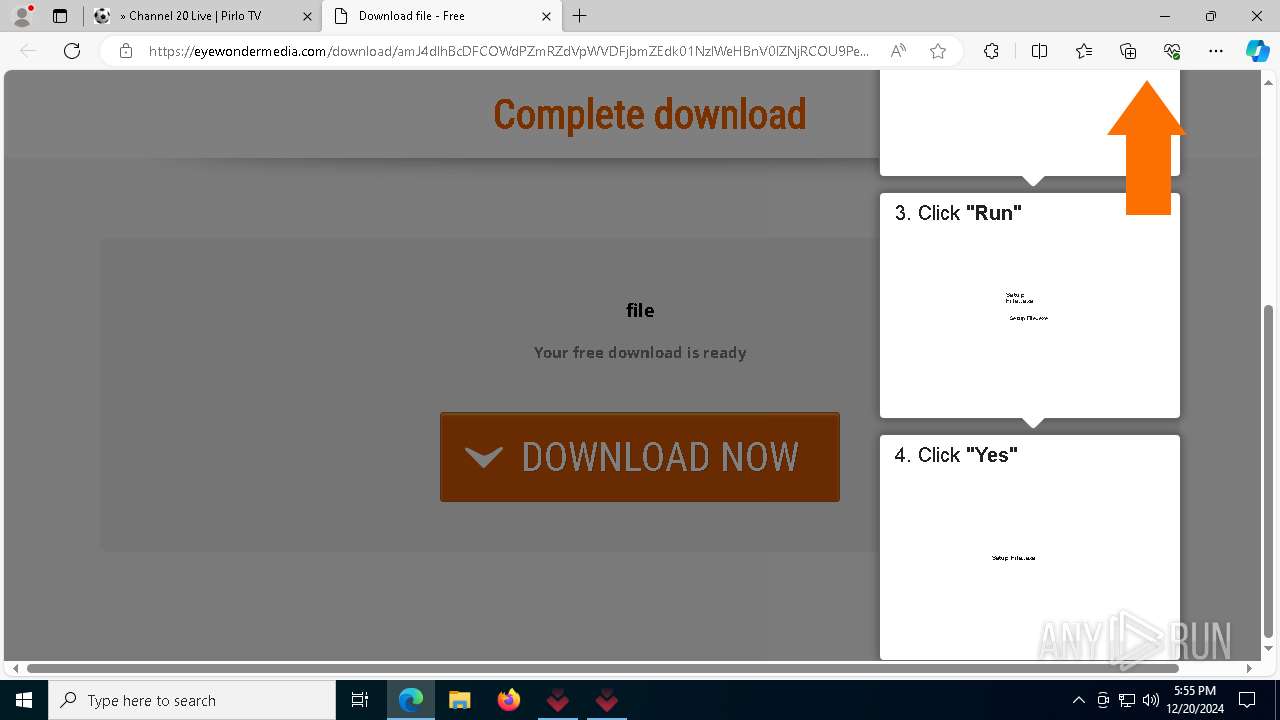Open Microsoft Edge from taskbar
The width and height of the screenshot is (1280, 720).
411,700
